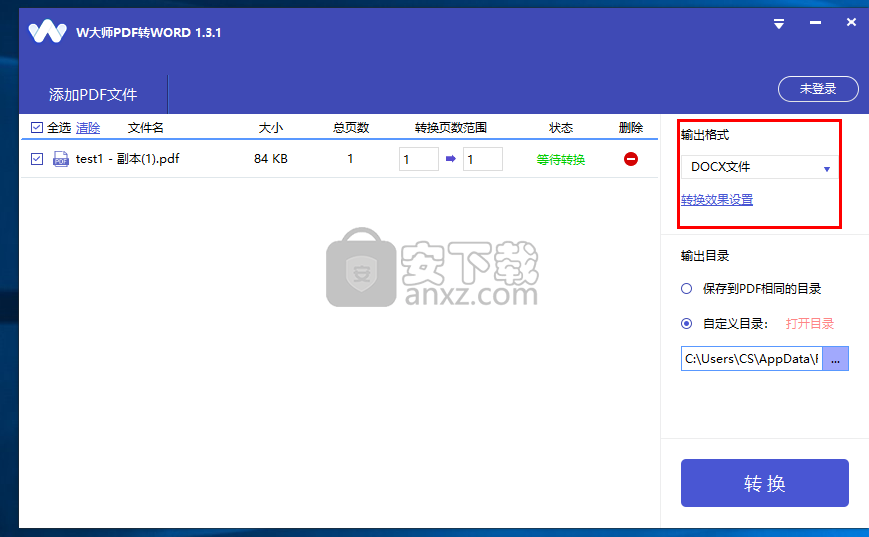Click the 84 KB size cell
This screenshot has width=869, height=537.
(271, 159)
